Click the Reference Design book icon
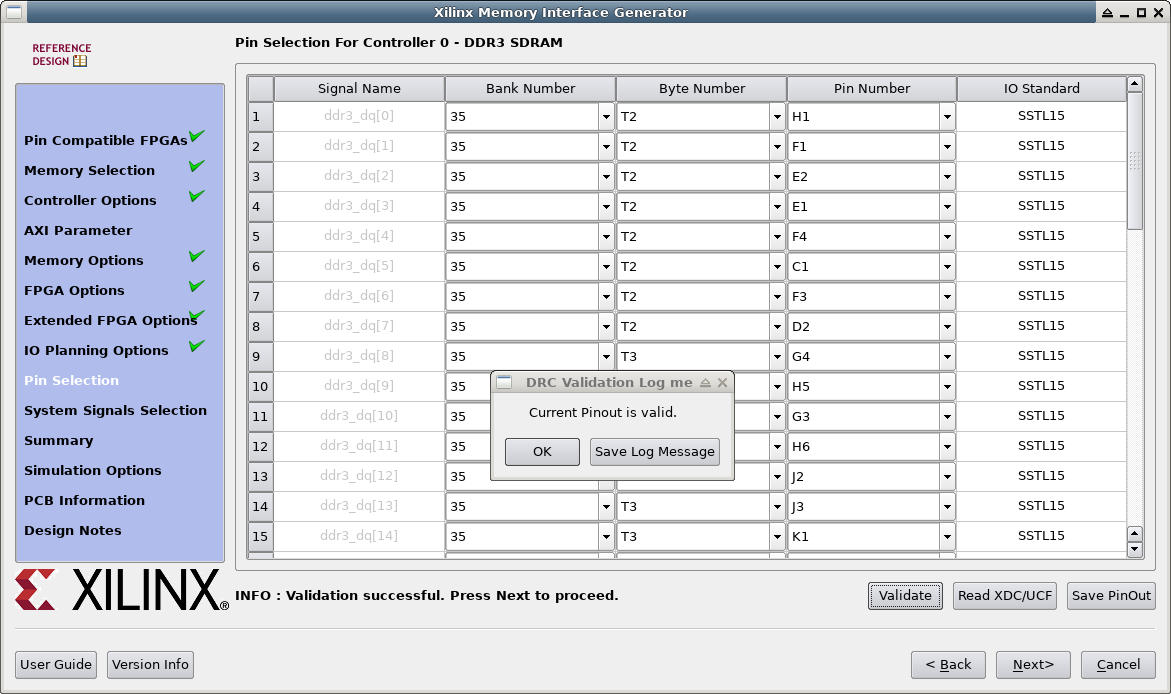Viewport: 1171px width, 694px height. [x=80, y=61]
